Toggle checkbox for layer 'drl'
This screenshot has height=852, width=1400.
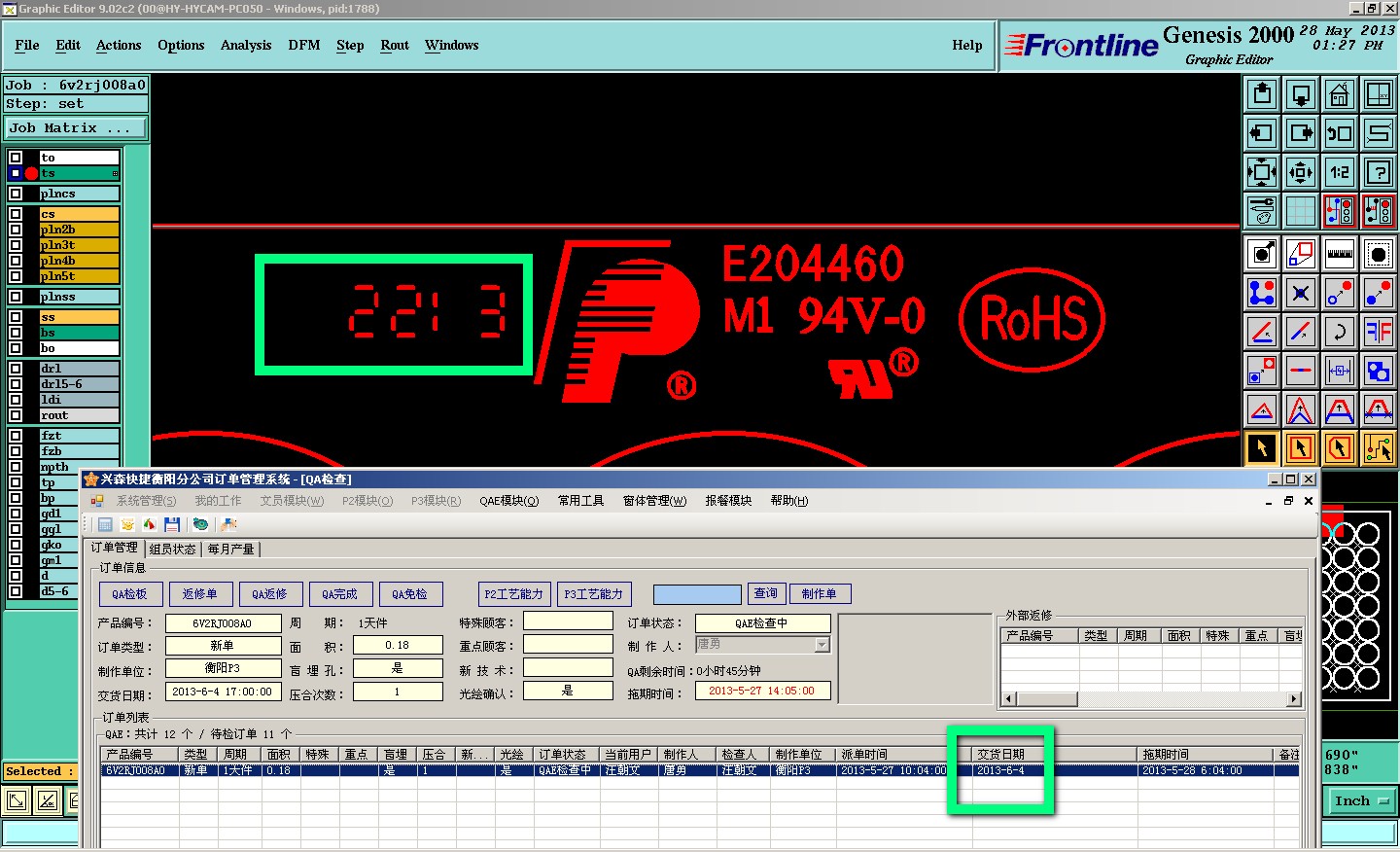click(16, 369)
